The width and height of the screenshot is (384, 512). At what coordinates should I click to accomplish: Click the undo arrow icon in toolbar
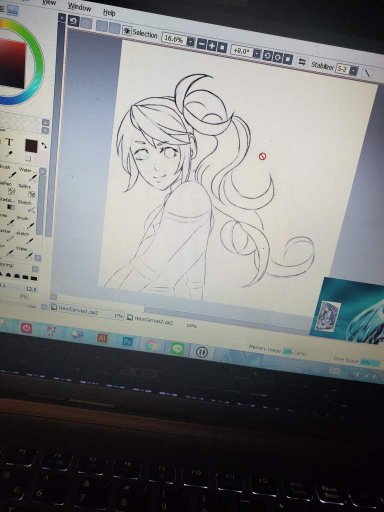(73, 21)
